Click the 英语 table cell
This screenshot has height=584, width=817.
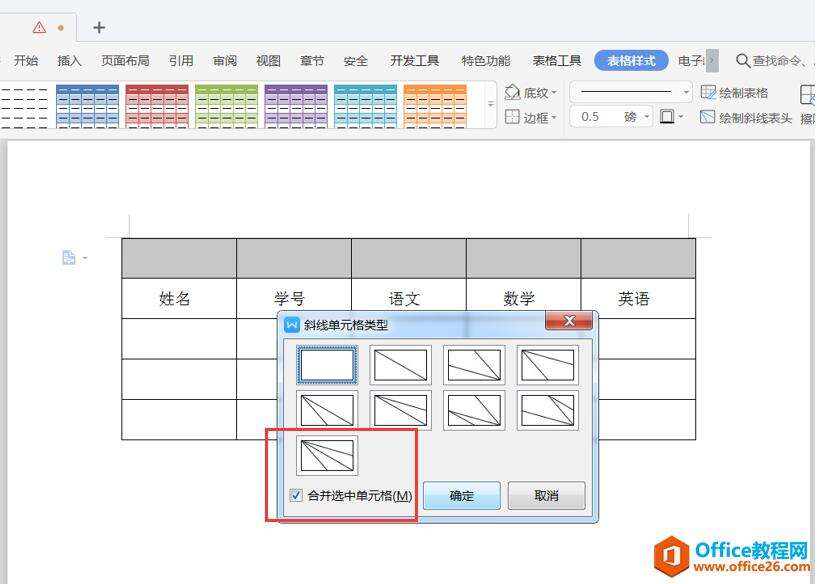(638, 299)
